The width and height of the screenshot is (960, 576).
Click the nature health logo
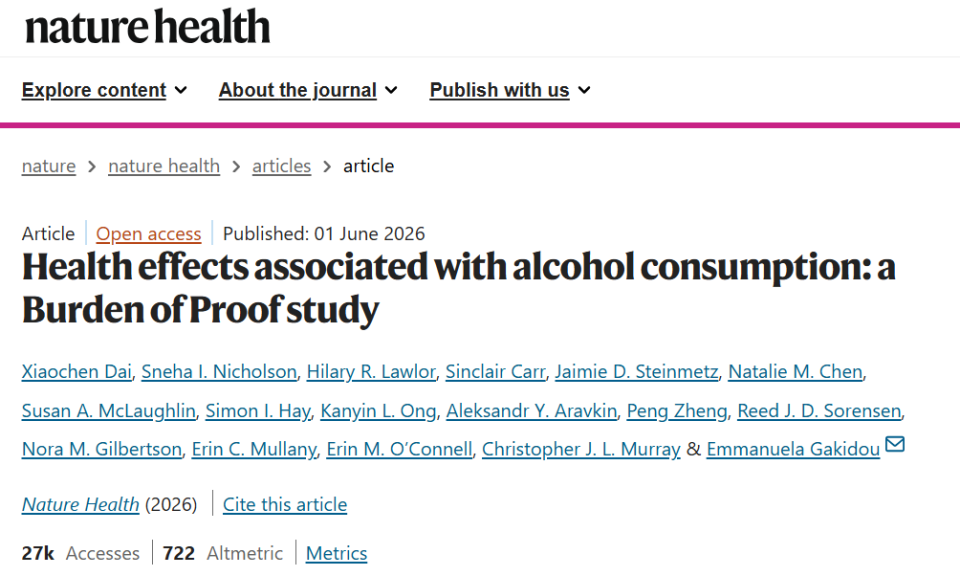click(147, 27)
